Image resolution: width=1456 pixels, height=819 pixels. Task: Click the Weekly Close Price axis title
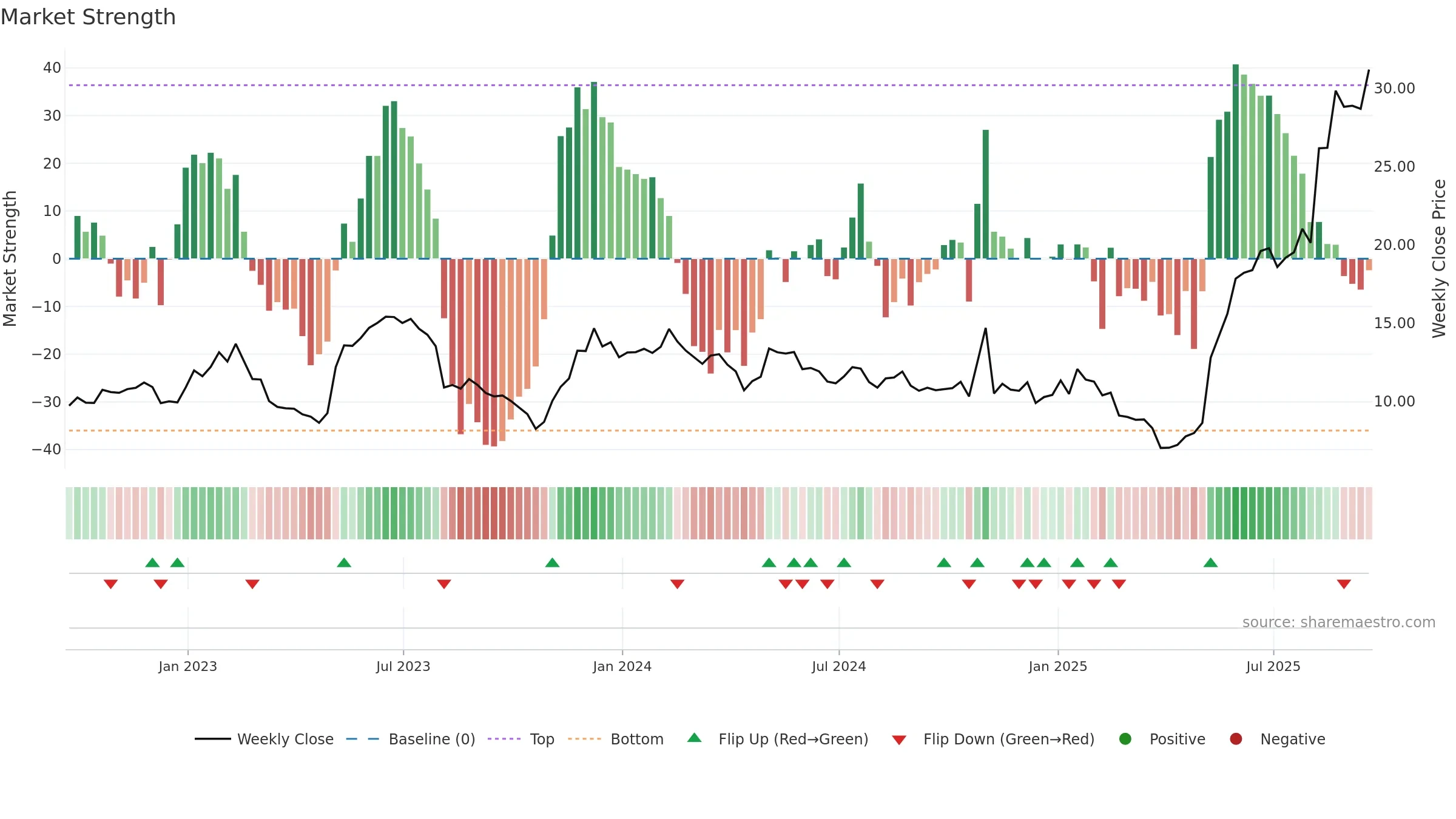click(1439, 258)
